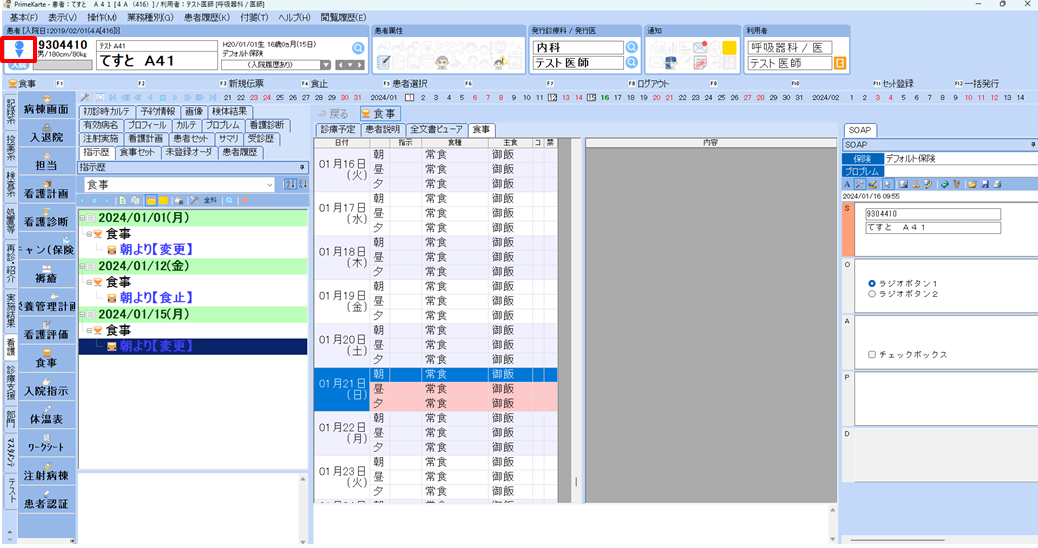This screenshot has height=548, width=1038.
Task: Click the 9304410 input field in SOAP
Action: (933, 214)
